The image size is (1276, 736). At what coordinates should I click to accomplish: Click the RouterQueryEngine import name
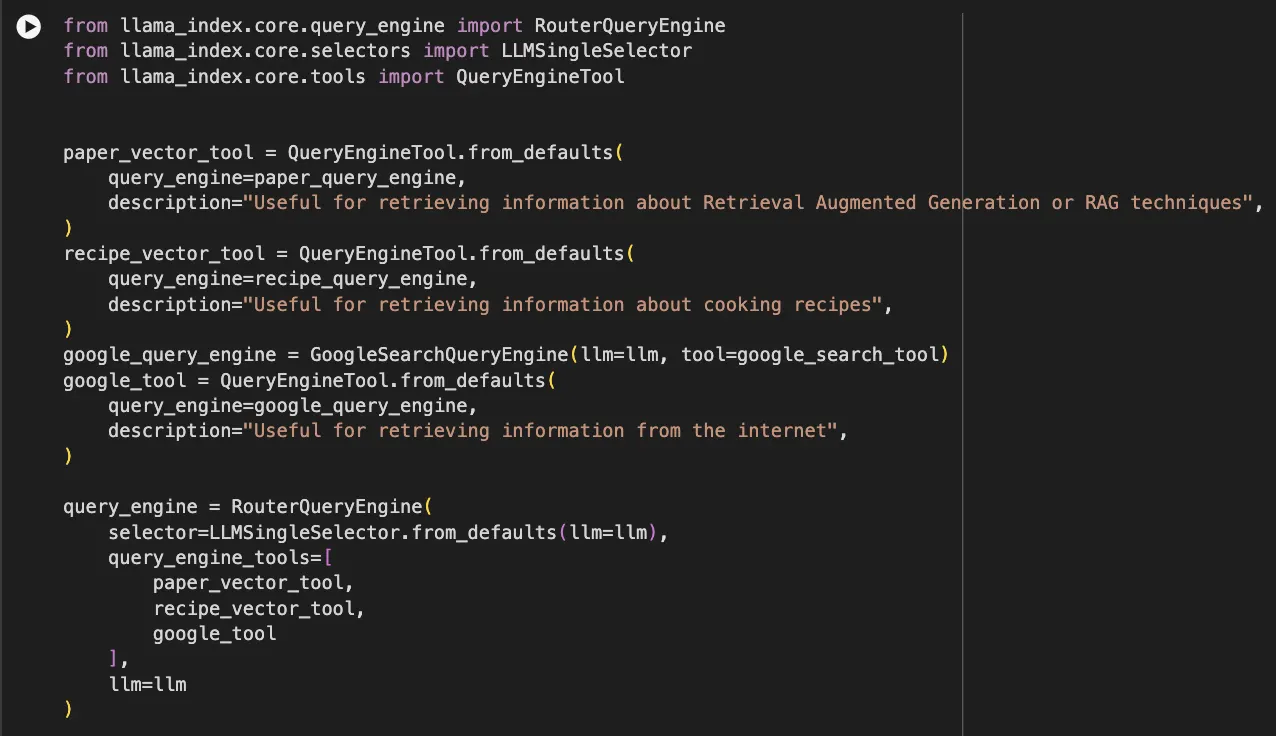(630, 25)
